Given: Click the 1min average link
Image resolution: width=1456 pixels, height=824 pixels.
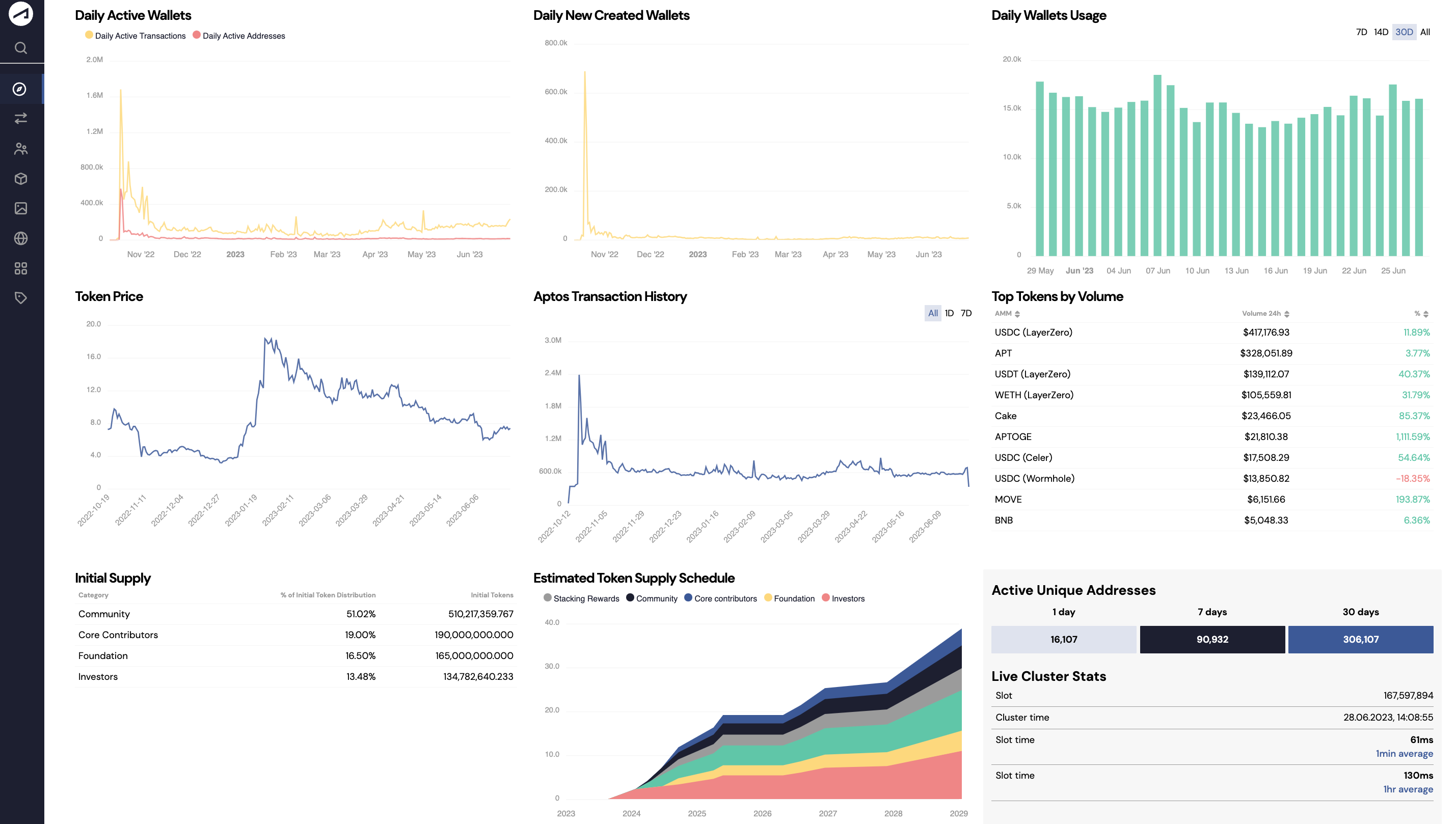Looking at the screenshot, I should 1404,754.
